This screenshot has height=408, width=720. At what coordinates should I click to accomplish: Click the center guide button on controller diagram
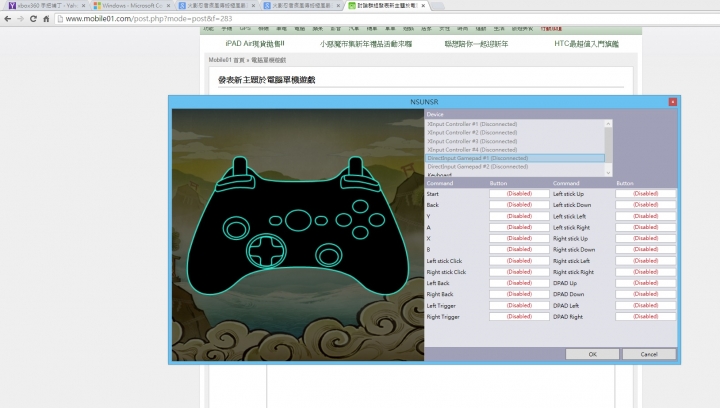(298, 220)
